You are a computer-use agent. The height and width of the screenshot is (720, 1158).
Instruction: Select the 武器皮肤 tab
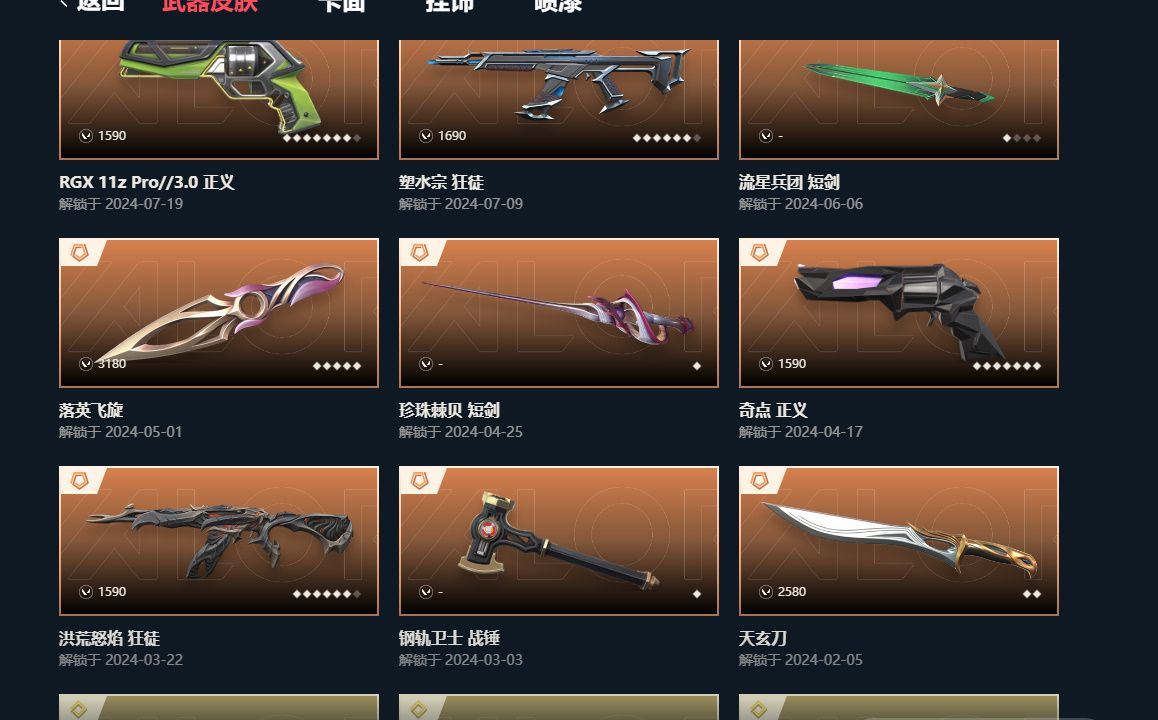pyautogui.click(x=210, y=4)
